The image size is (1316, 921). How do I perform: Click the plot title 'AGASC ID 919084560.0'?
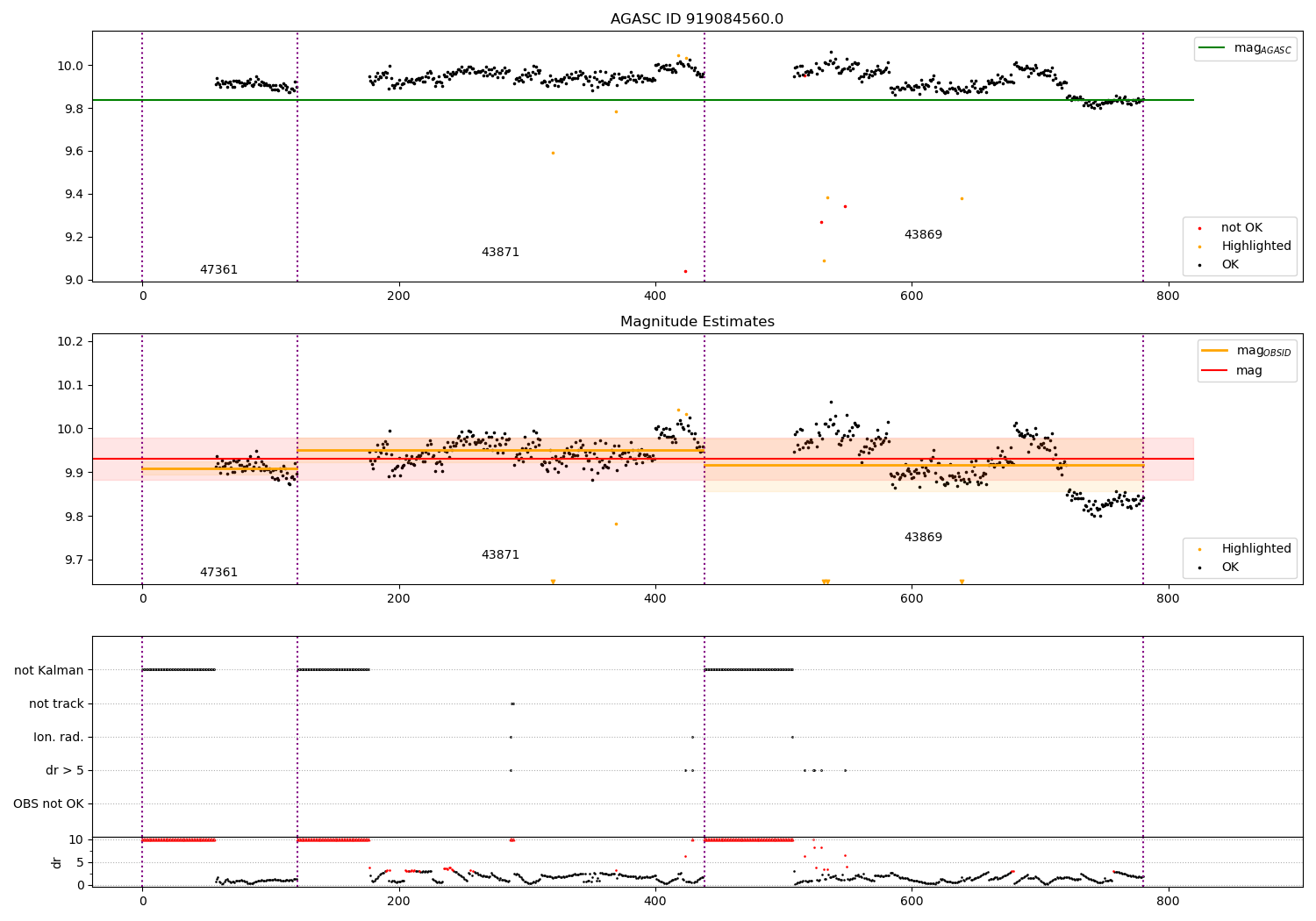click(697, 19)
